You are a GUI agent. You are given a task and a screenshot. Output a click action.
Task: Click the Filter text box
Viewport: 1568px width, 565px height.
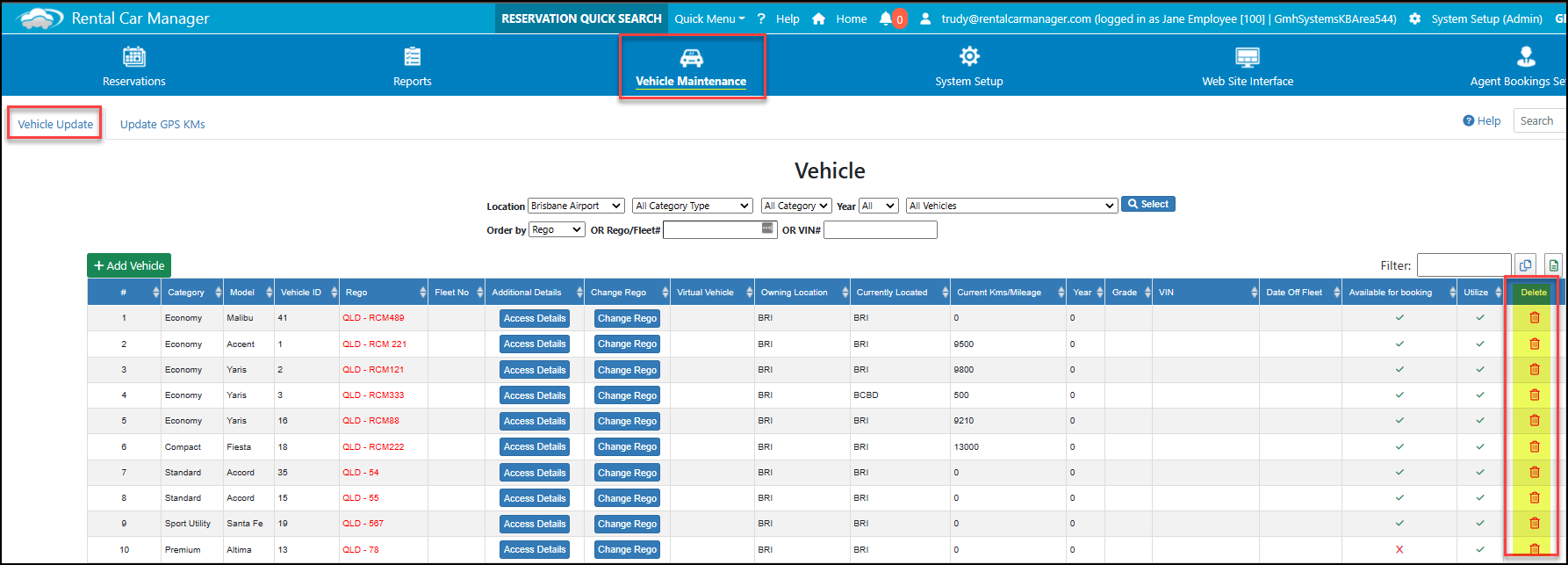click(1464, 265)
